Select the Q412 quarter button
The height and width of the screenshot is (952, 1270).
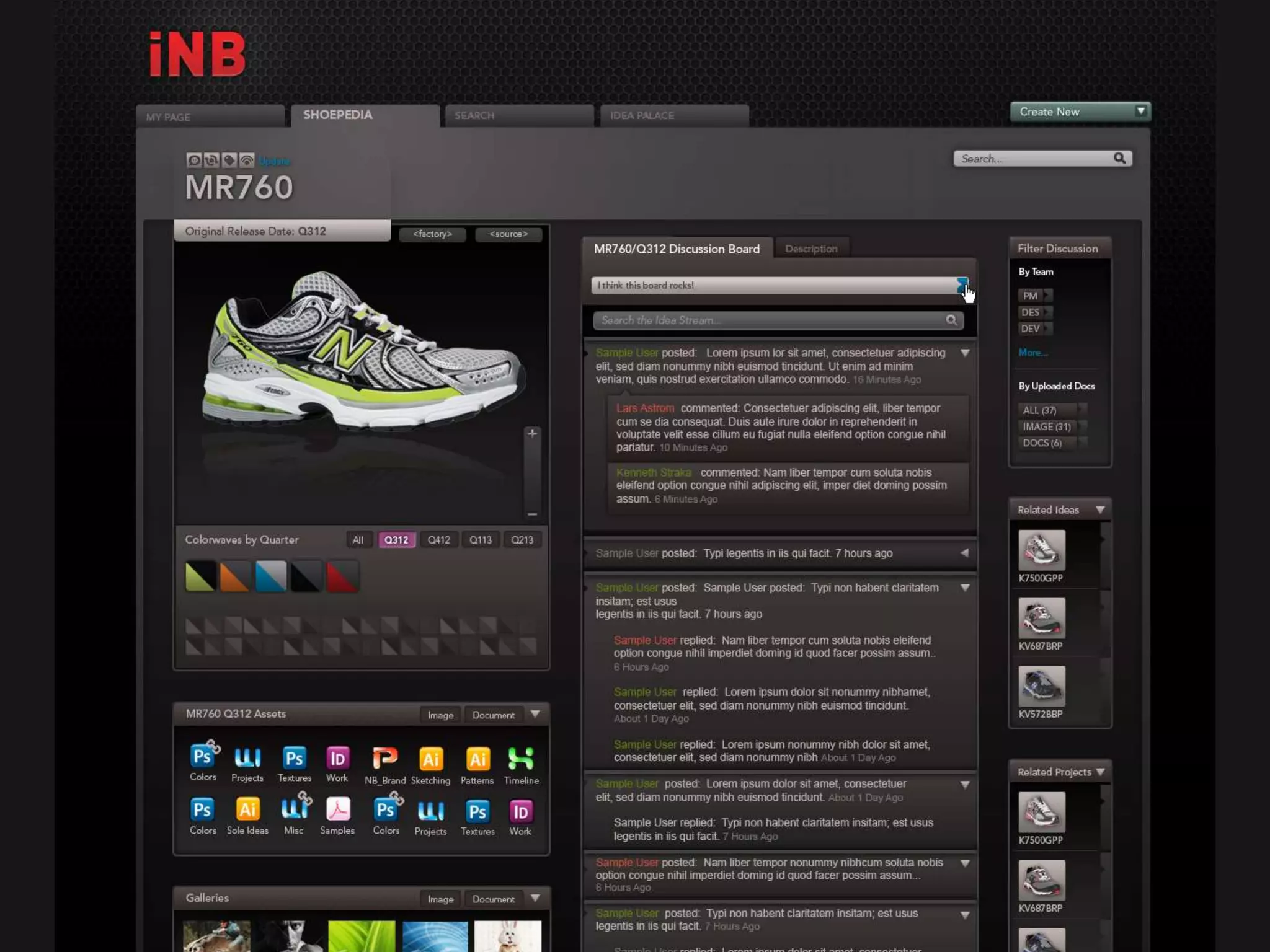(438, 540)
